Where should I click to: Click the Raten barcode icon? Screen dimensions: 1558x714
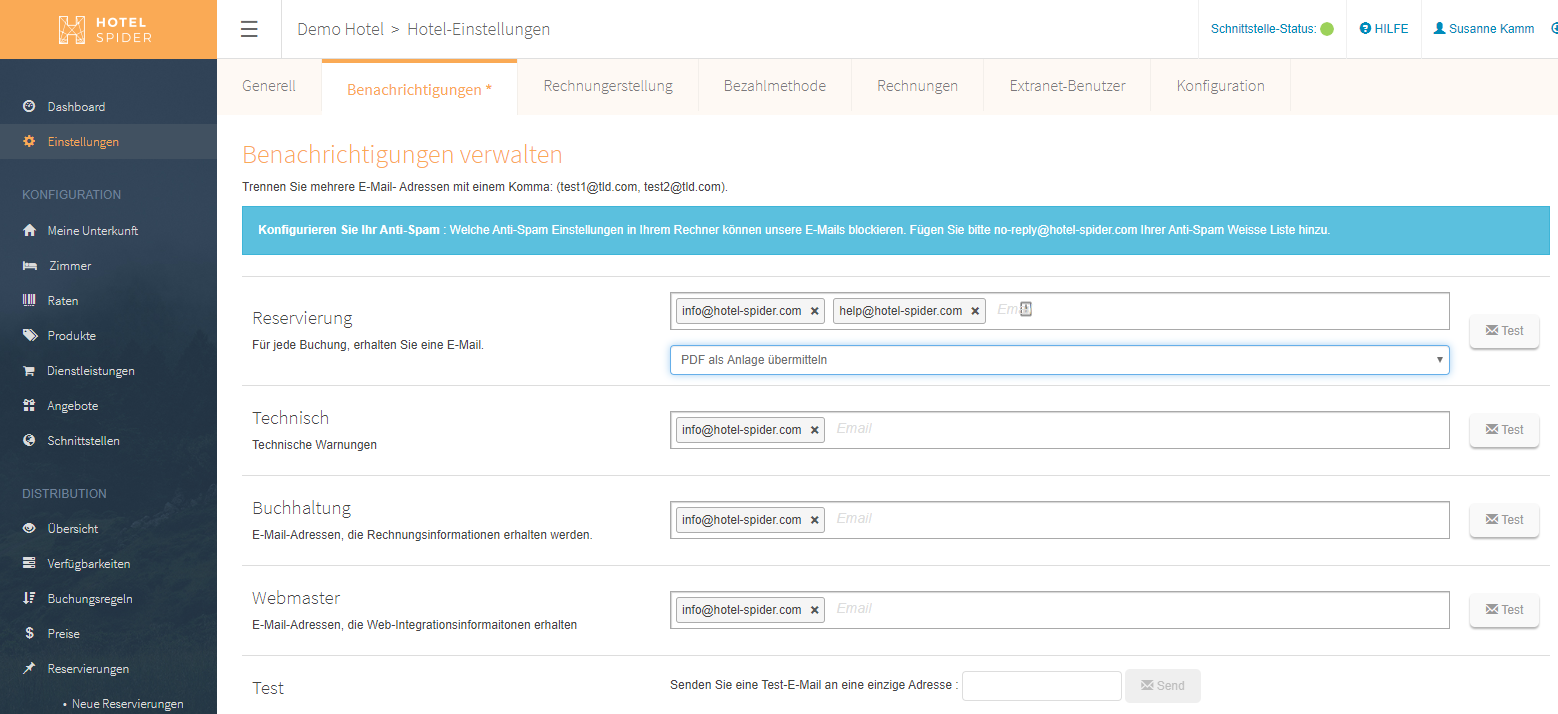tap(29, 300)
